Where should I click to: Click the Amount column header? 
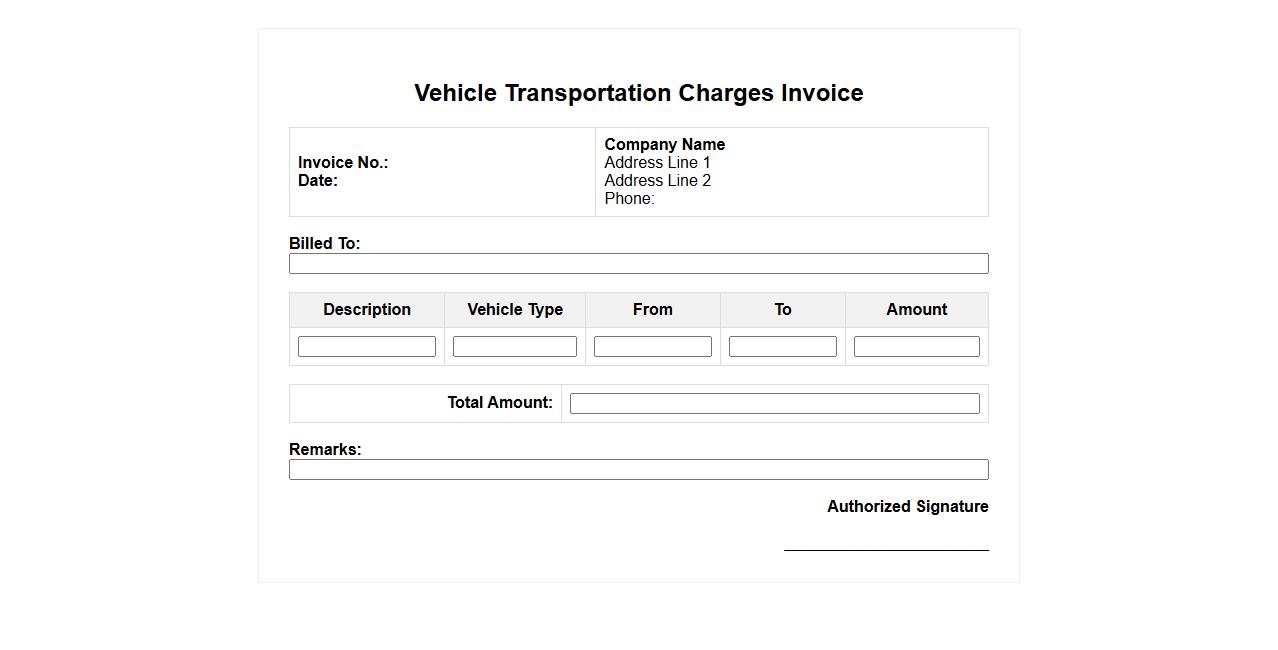point(916,310)
